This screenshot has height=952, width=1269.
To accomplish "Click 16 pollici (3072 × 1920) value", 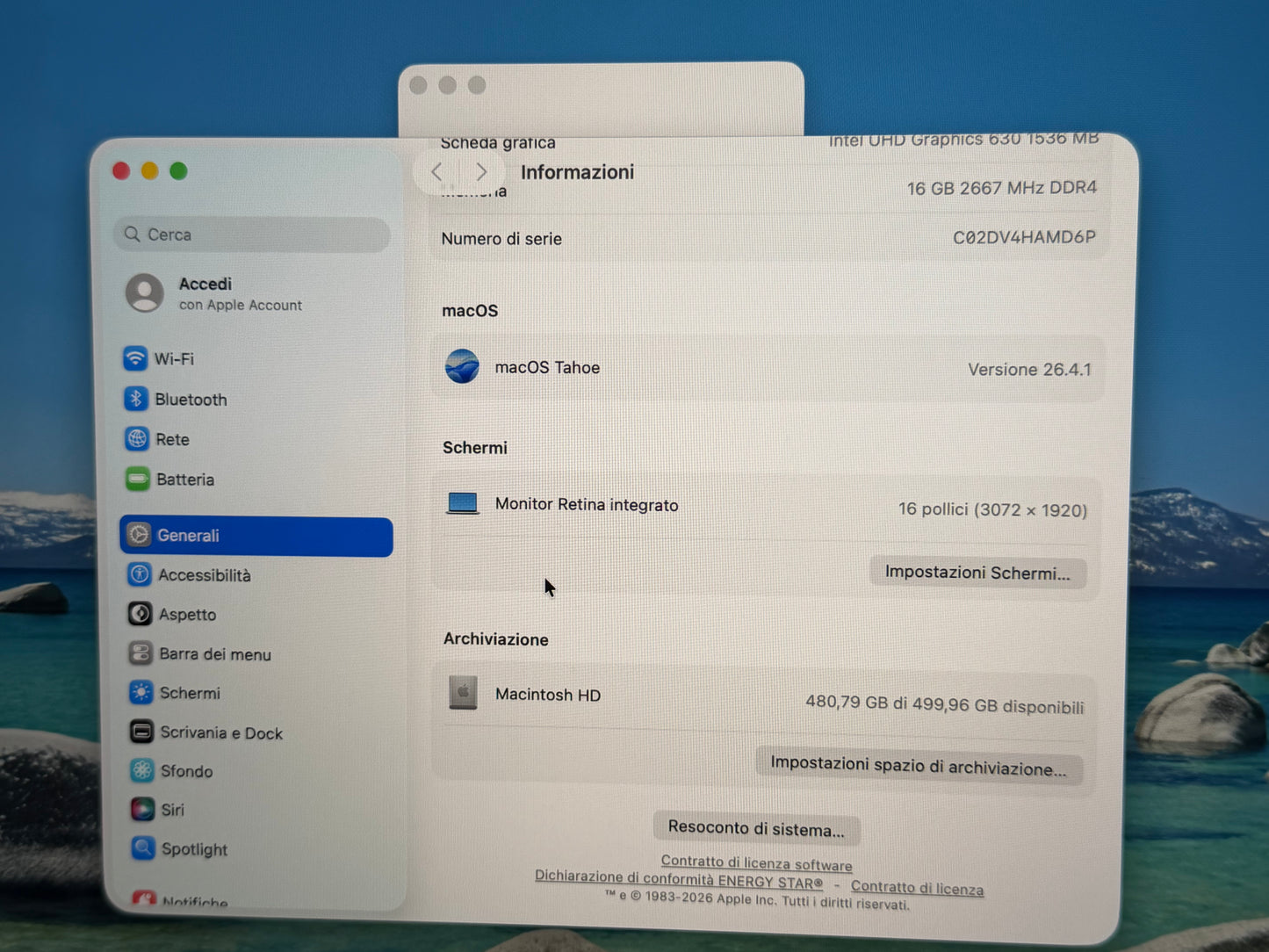I will (992, 509).
